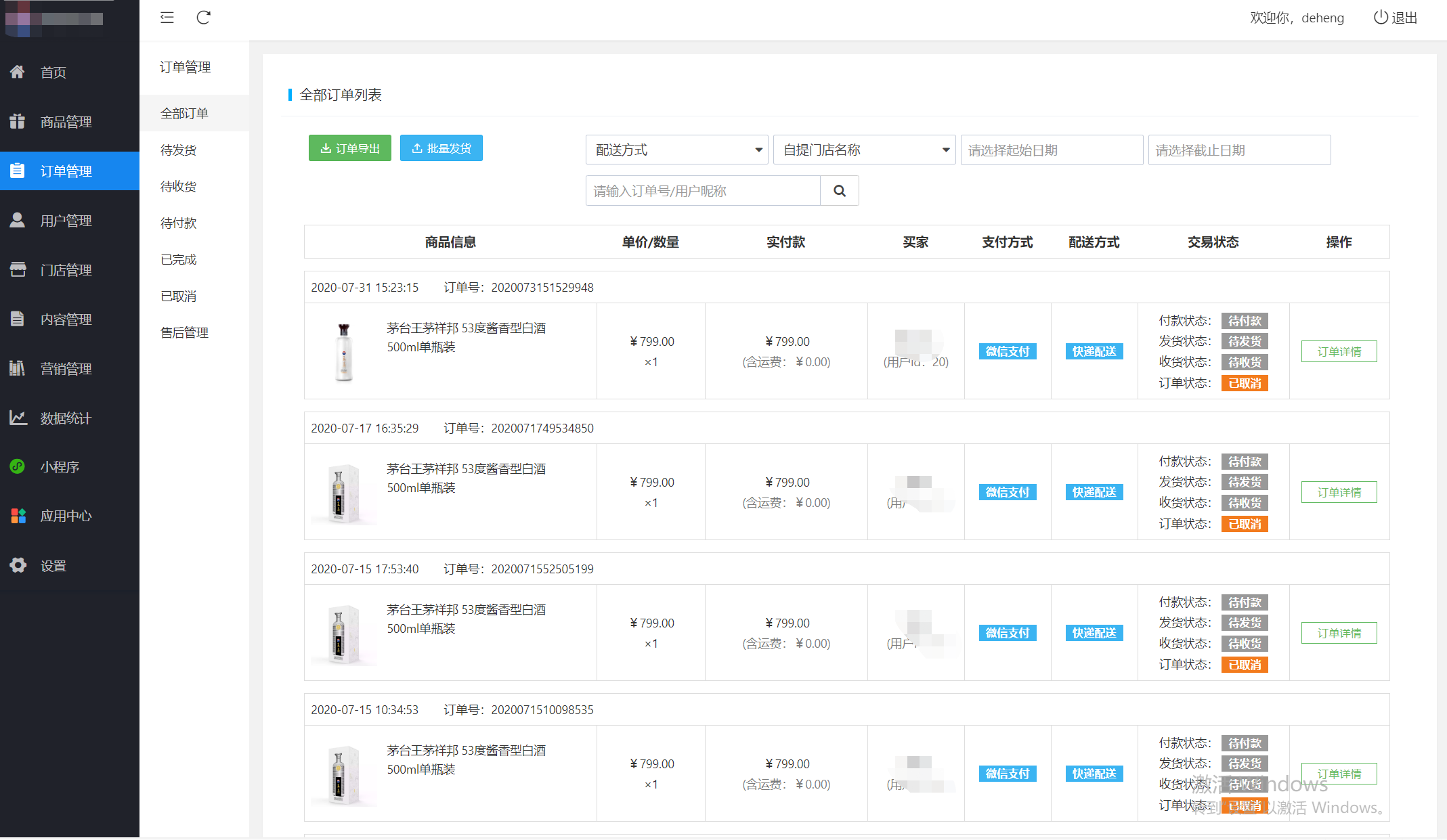Click the 实付款 column header

[786, 242]
